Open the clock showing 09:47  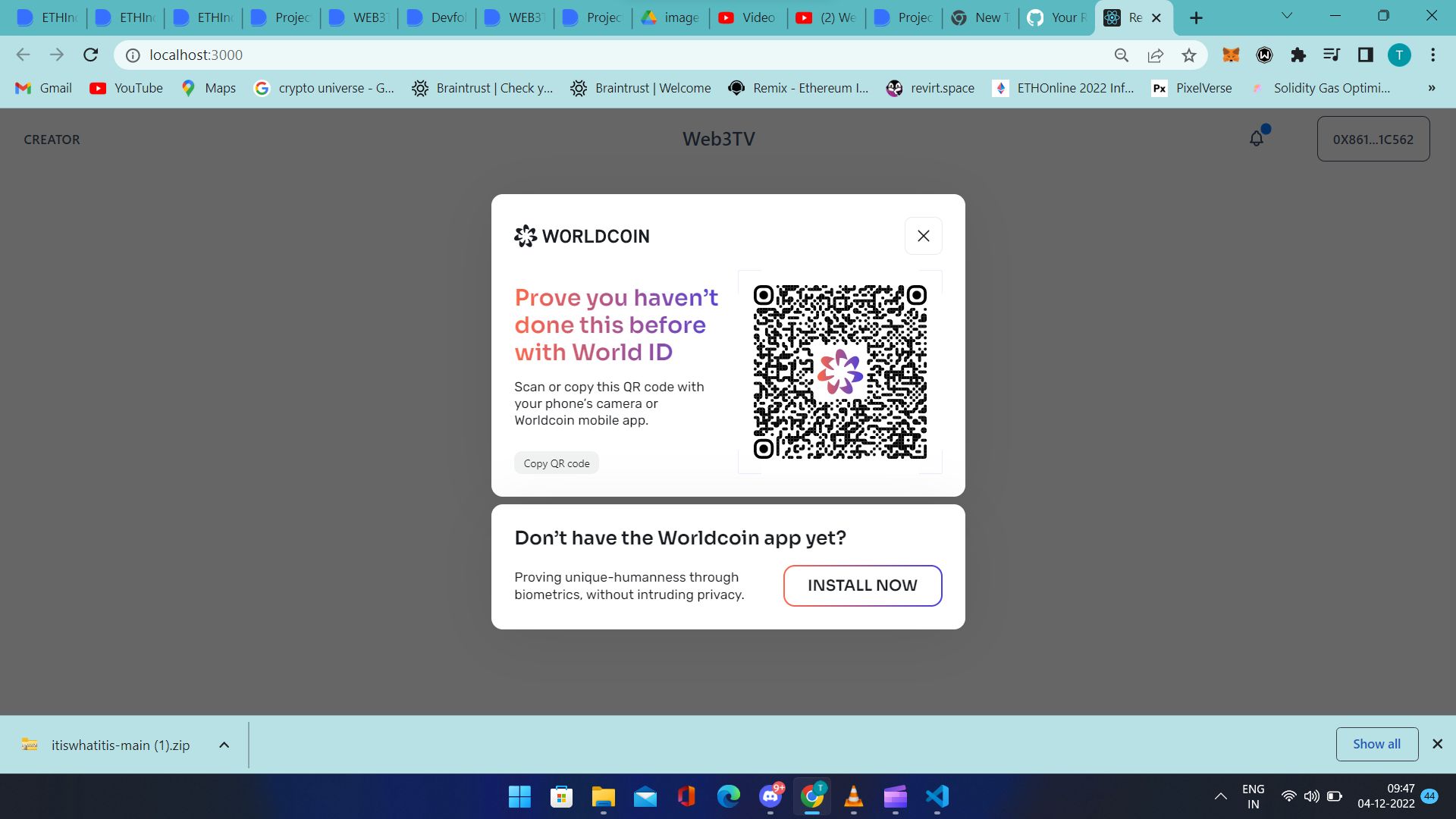point(1386,796)
